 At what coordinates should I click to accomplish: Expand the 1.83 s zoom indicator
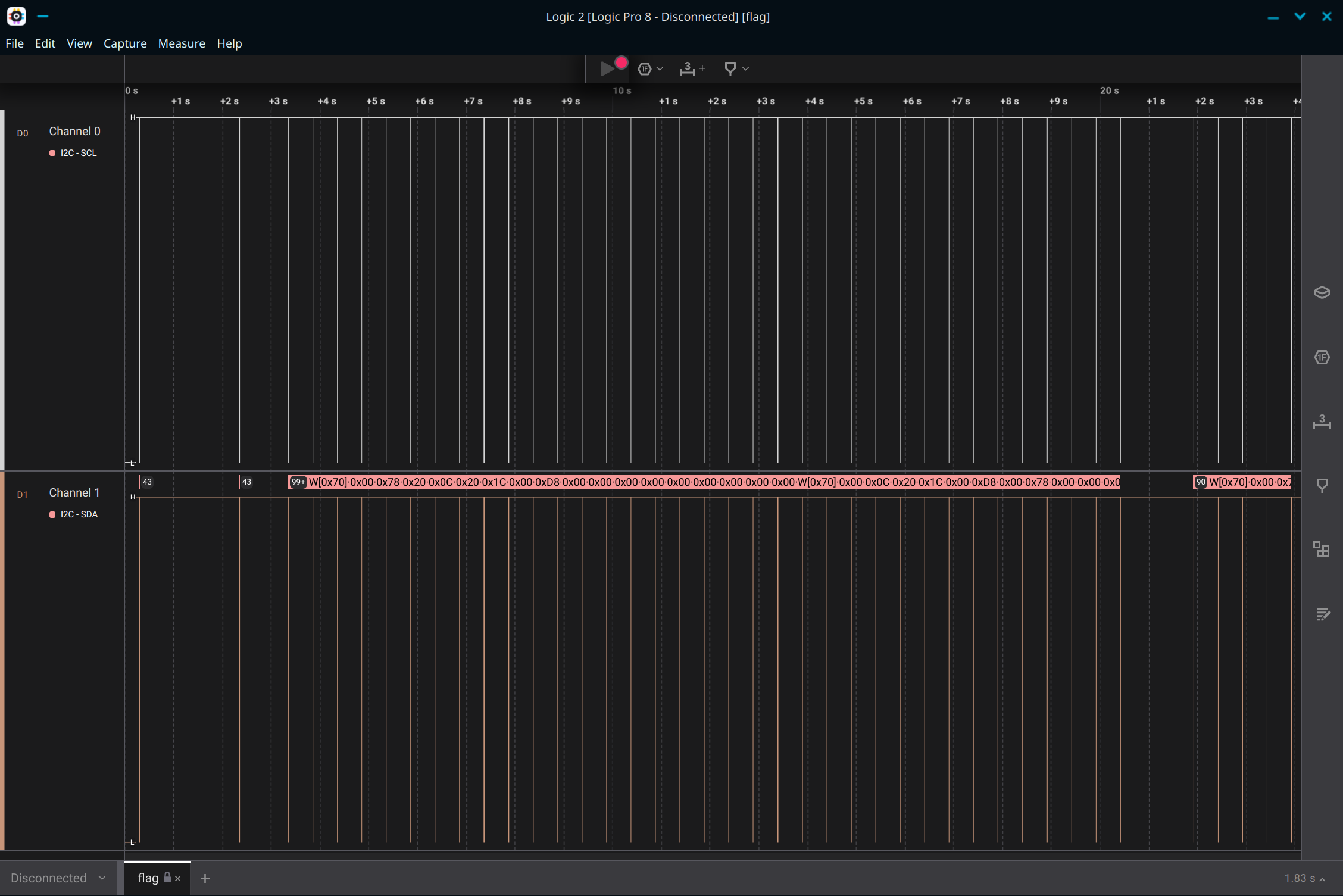click(x=1304, y=878)
